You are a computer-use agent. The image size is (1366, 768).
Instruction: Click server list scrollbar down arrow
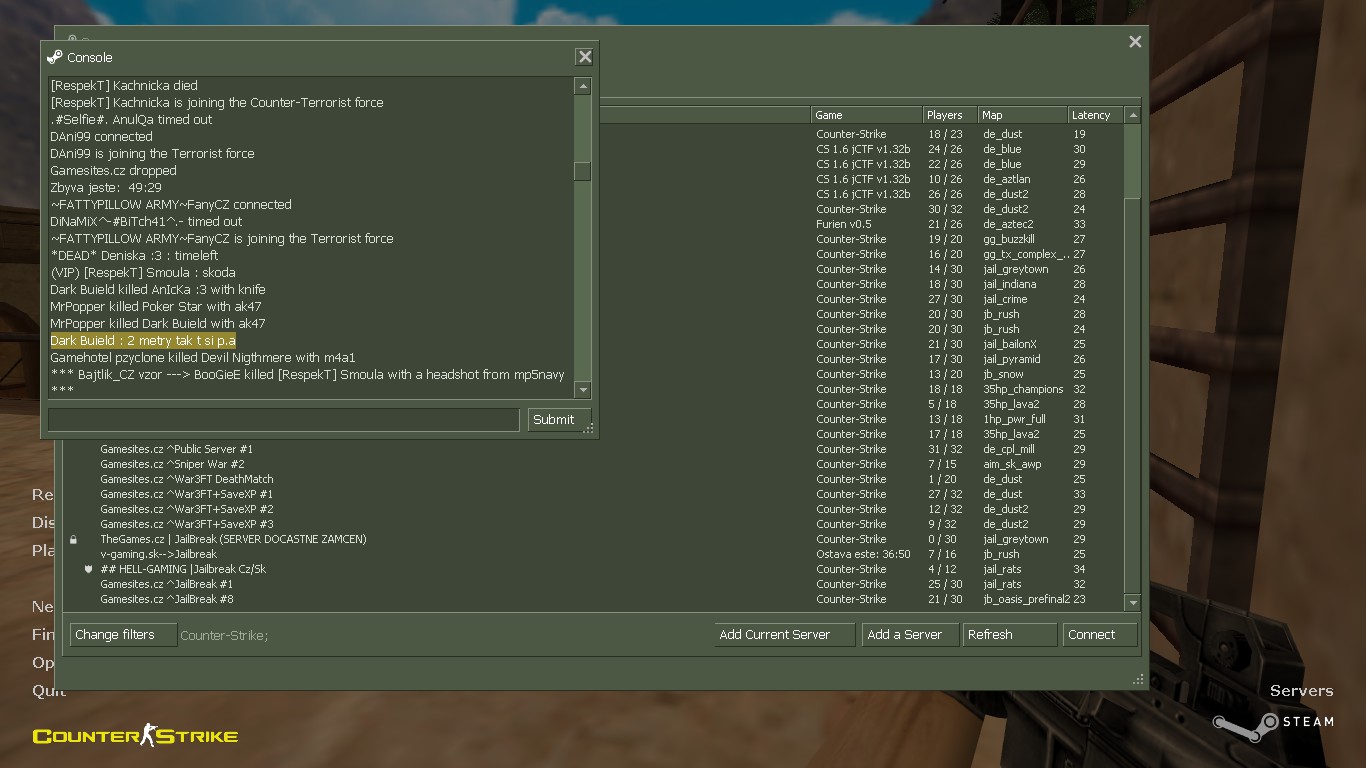pos(1133,603)
